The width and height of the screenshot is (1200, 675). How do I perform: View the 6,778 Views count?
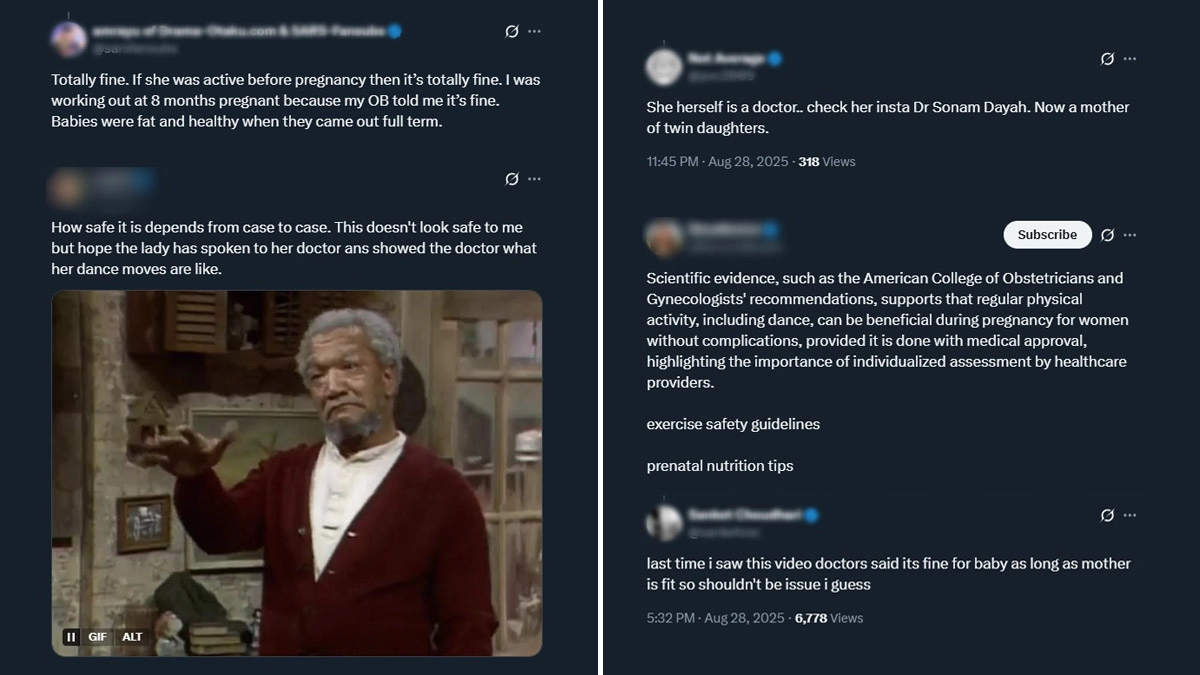tap(829, 618)
